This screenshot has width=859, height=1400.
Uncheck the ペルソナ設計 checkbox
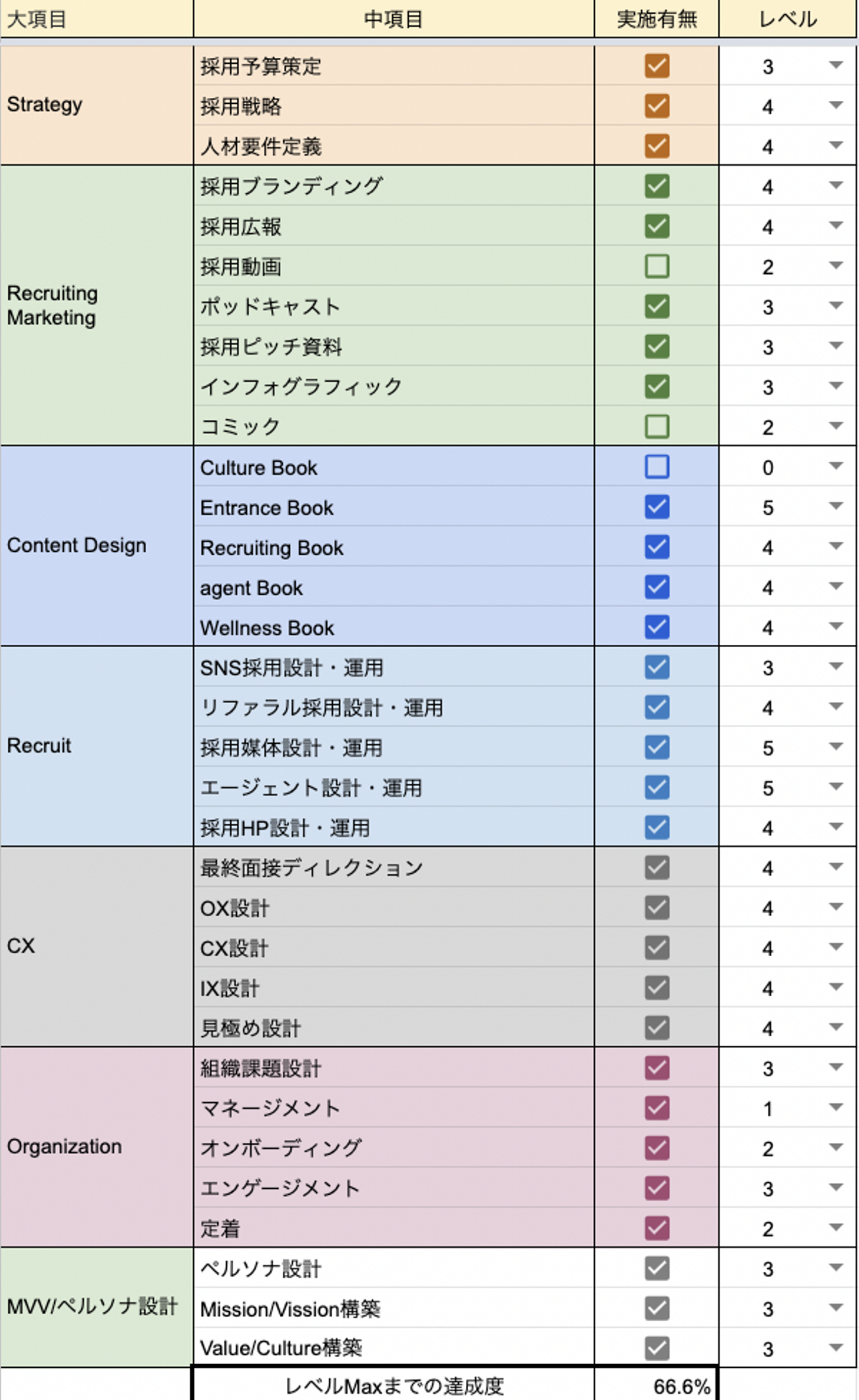click(x=656, y=1268)
